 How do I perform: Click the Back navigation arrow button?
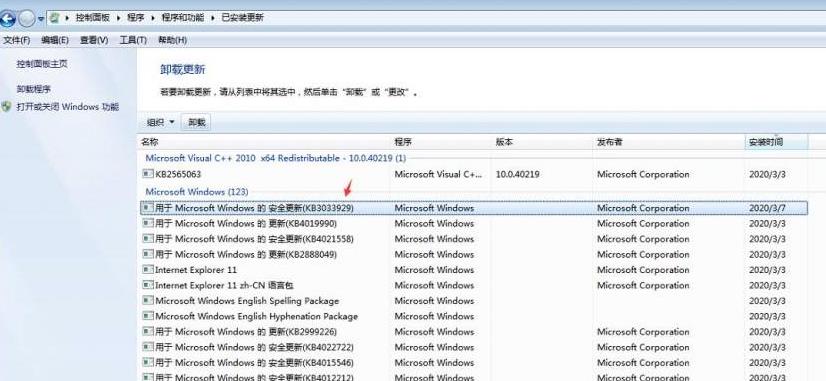(x=6, y=19)
